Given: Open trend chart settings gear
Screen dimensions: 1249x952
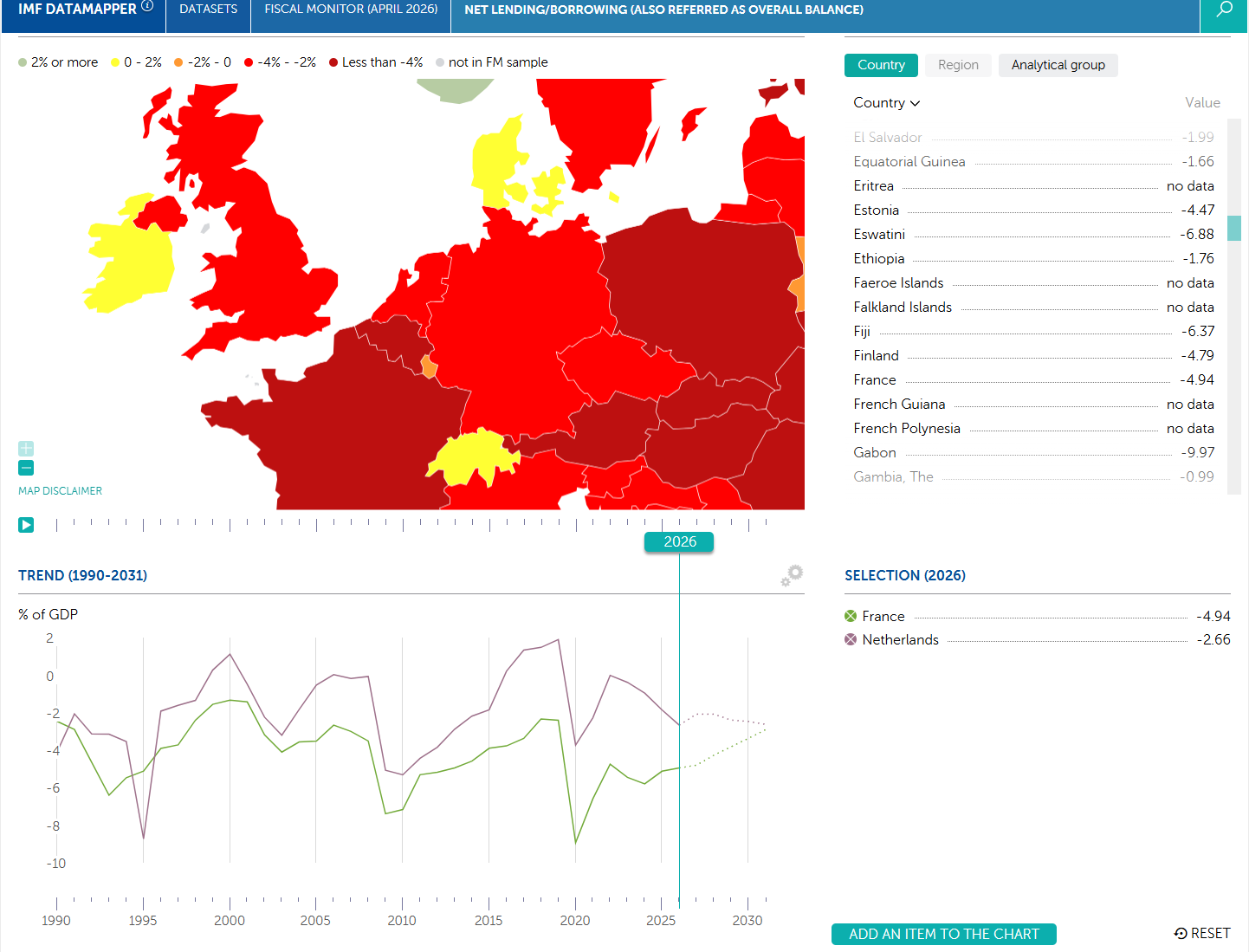Looking at the screenshot, I should pyautogui.click(x=792, y=575).
